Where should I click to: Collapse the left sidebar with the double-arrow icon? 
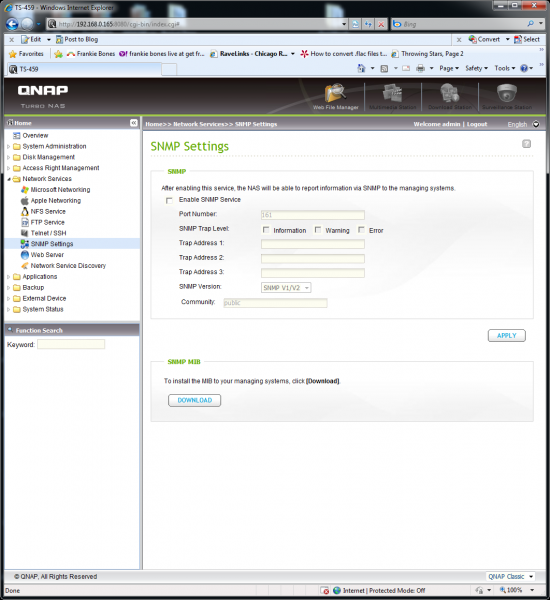click(134, 123)
